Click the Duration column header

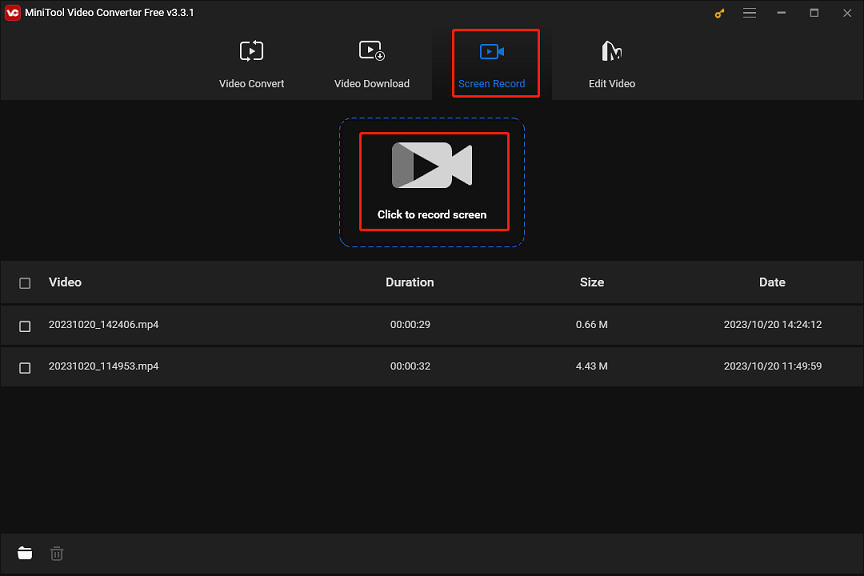point(409,282)
